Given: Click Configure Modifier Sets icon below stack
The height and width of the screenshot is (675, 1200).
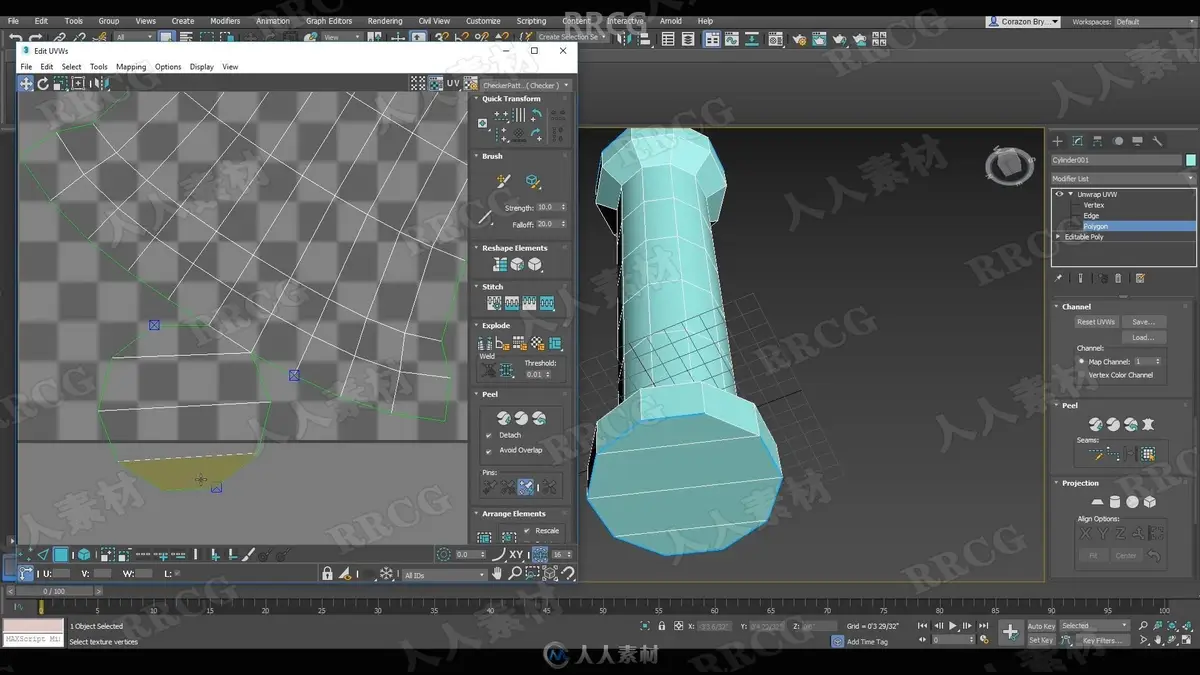Looking at the screenshot, I should click(1140, 278).
